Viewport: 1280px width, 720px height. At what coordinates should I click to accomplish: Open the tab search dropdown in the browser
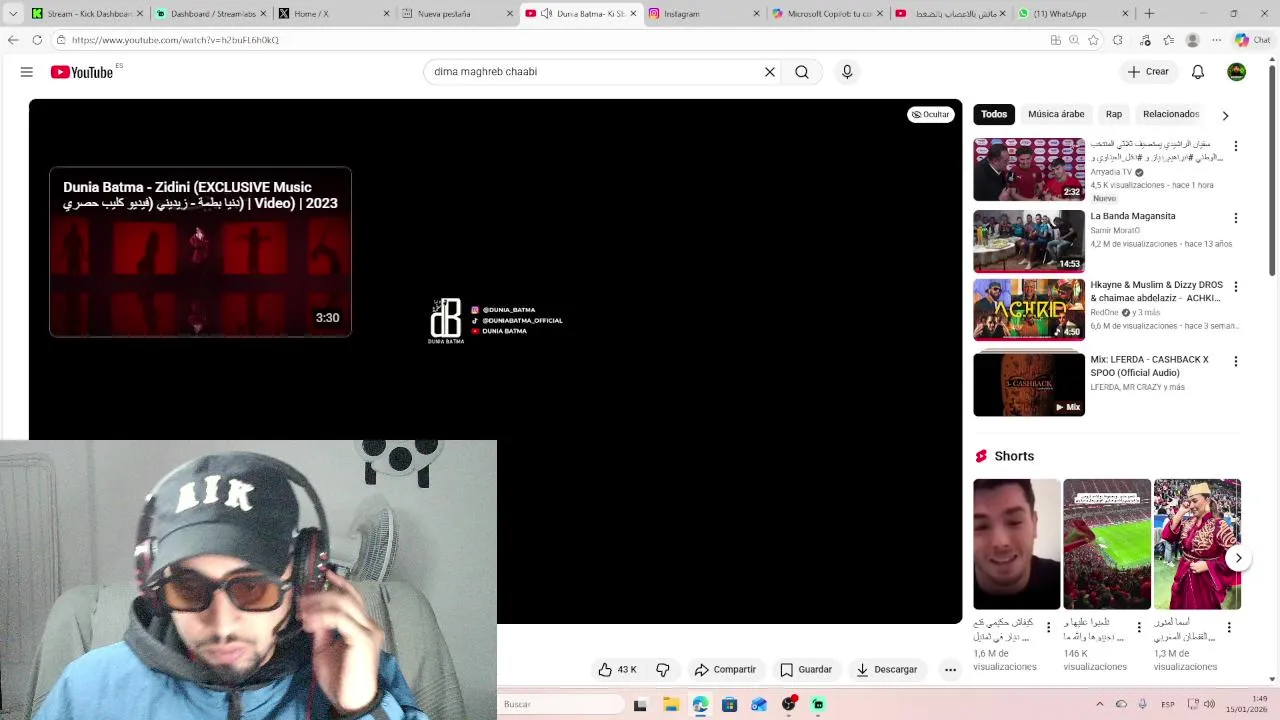pos(12,14)
